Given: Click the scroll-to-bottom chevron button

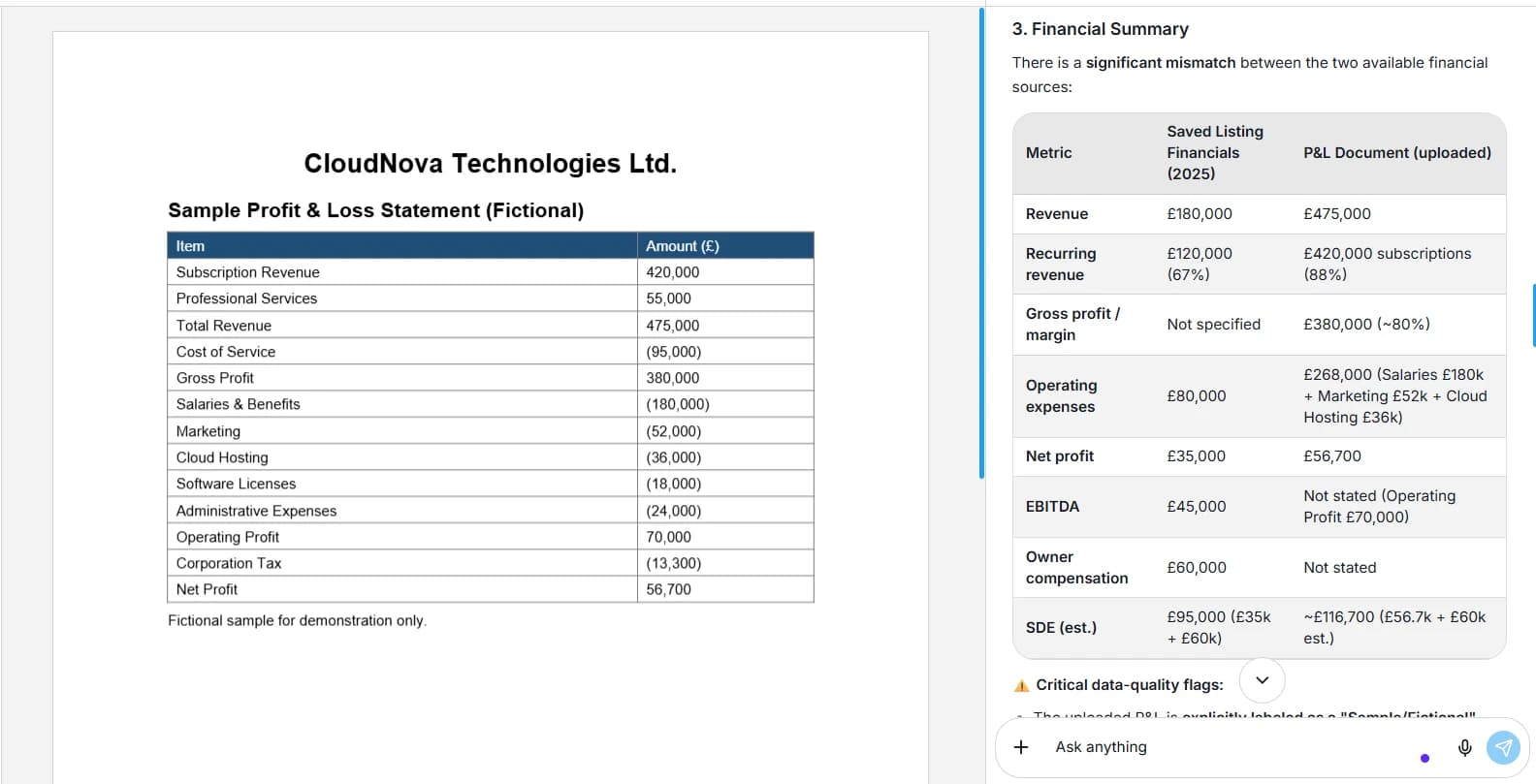Looking at the screenshot, I should click(x=1262, y=680).
